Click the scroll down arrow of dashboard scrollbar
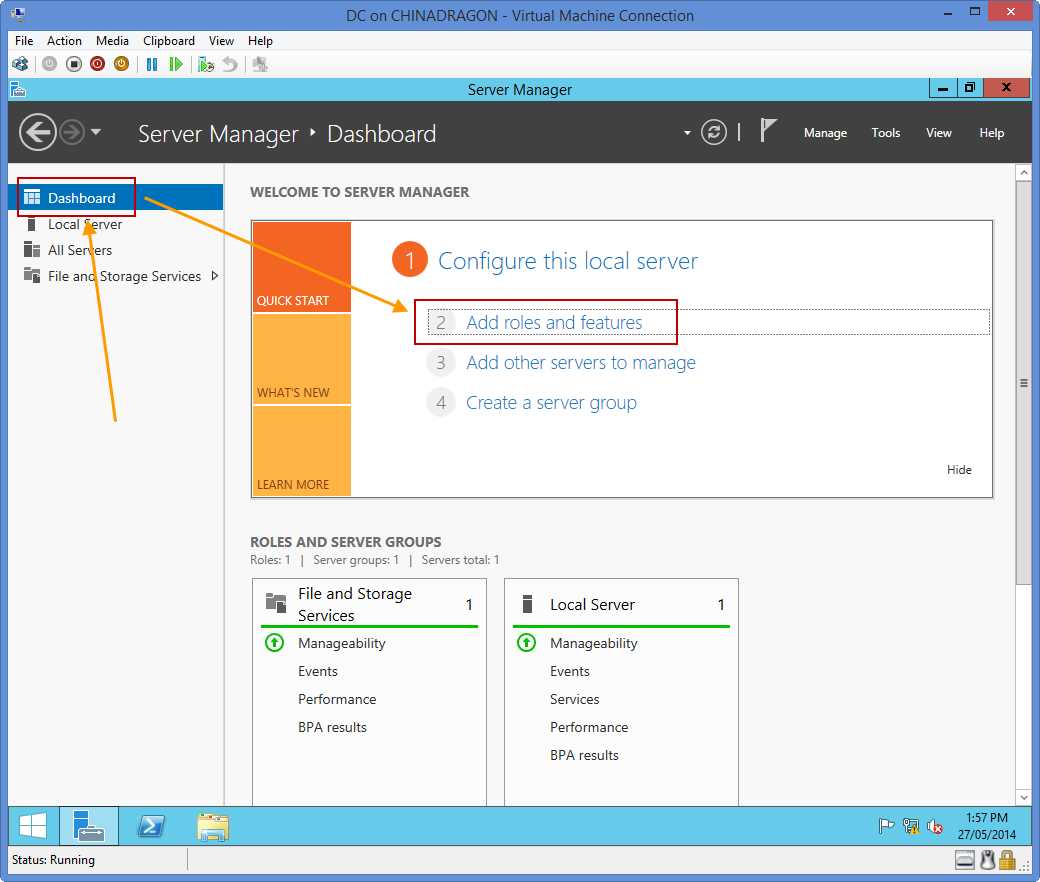 click(x=1023, y=798)
